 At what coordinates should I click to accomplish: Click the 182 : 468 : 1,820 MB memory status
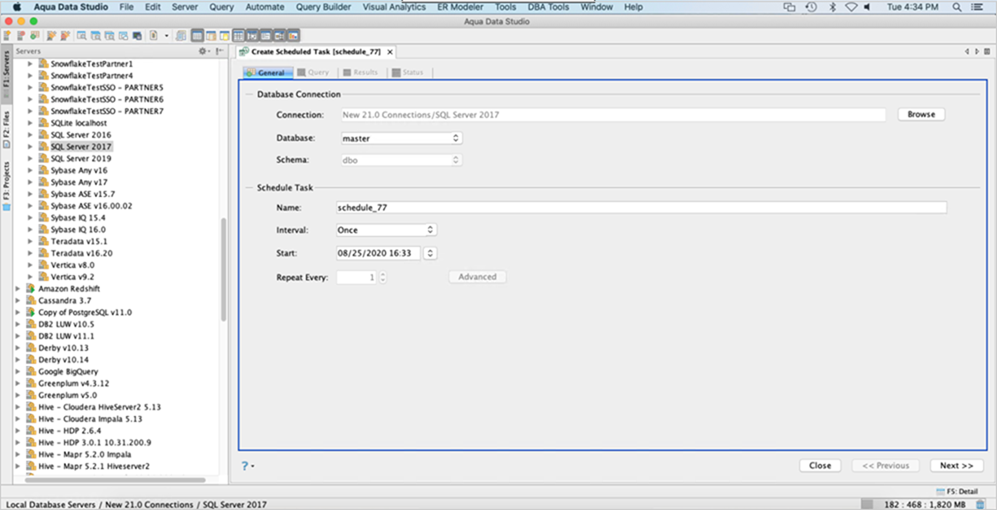pos(926,504)
